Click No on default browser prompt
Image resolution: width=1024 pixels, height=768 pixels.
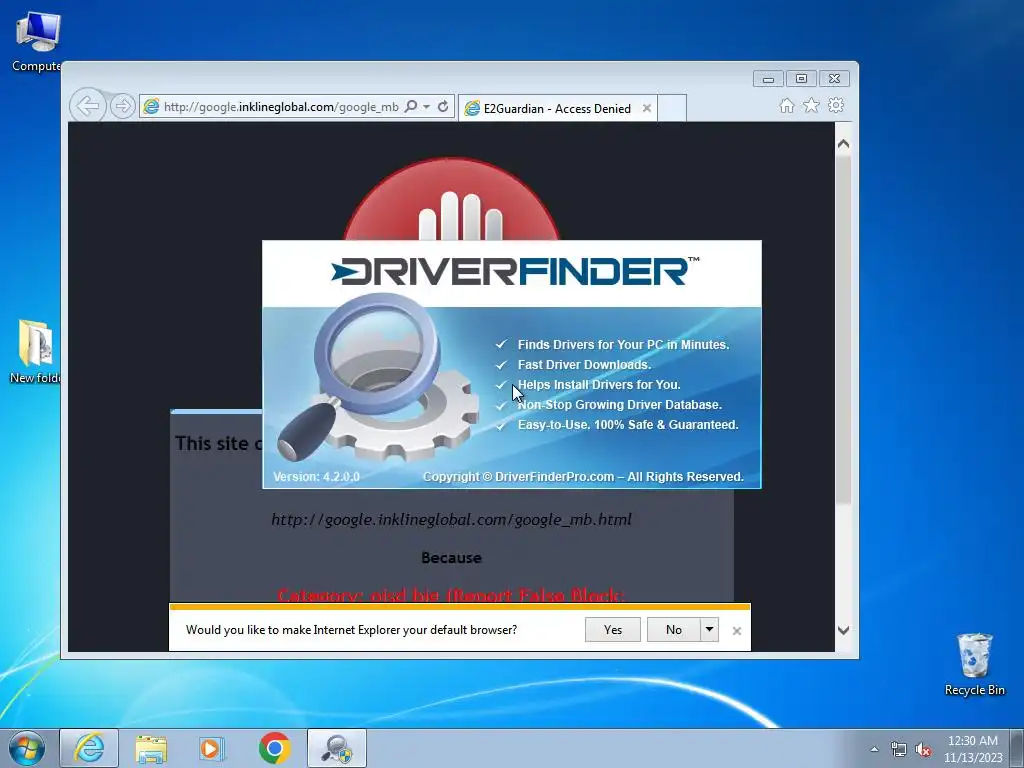pos(673,630)
